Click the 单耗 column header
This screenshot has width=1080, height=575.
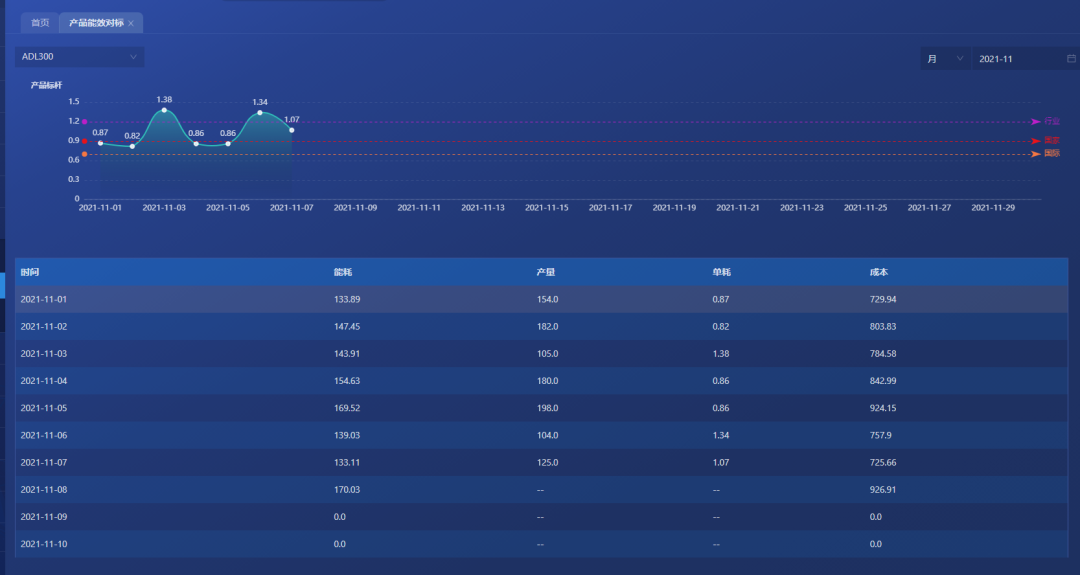tap(721, 272)
